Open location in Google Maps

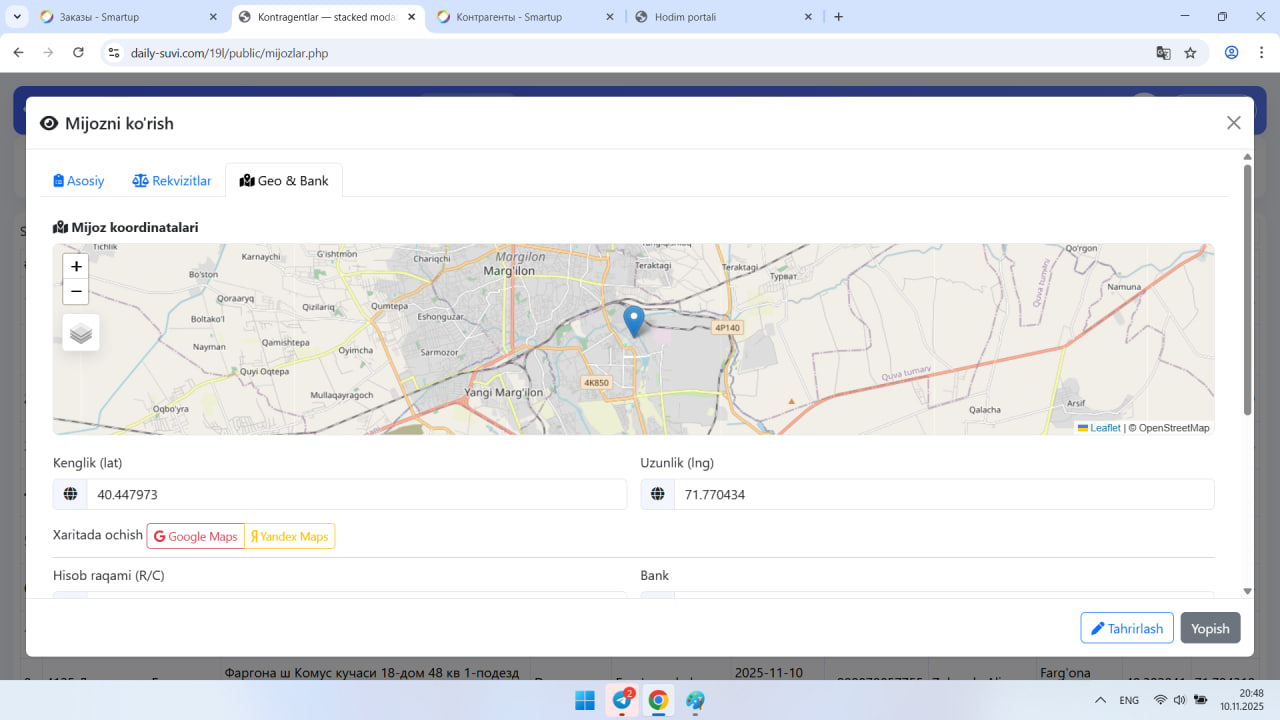tap(196, 537)
